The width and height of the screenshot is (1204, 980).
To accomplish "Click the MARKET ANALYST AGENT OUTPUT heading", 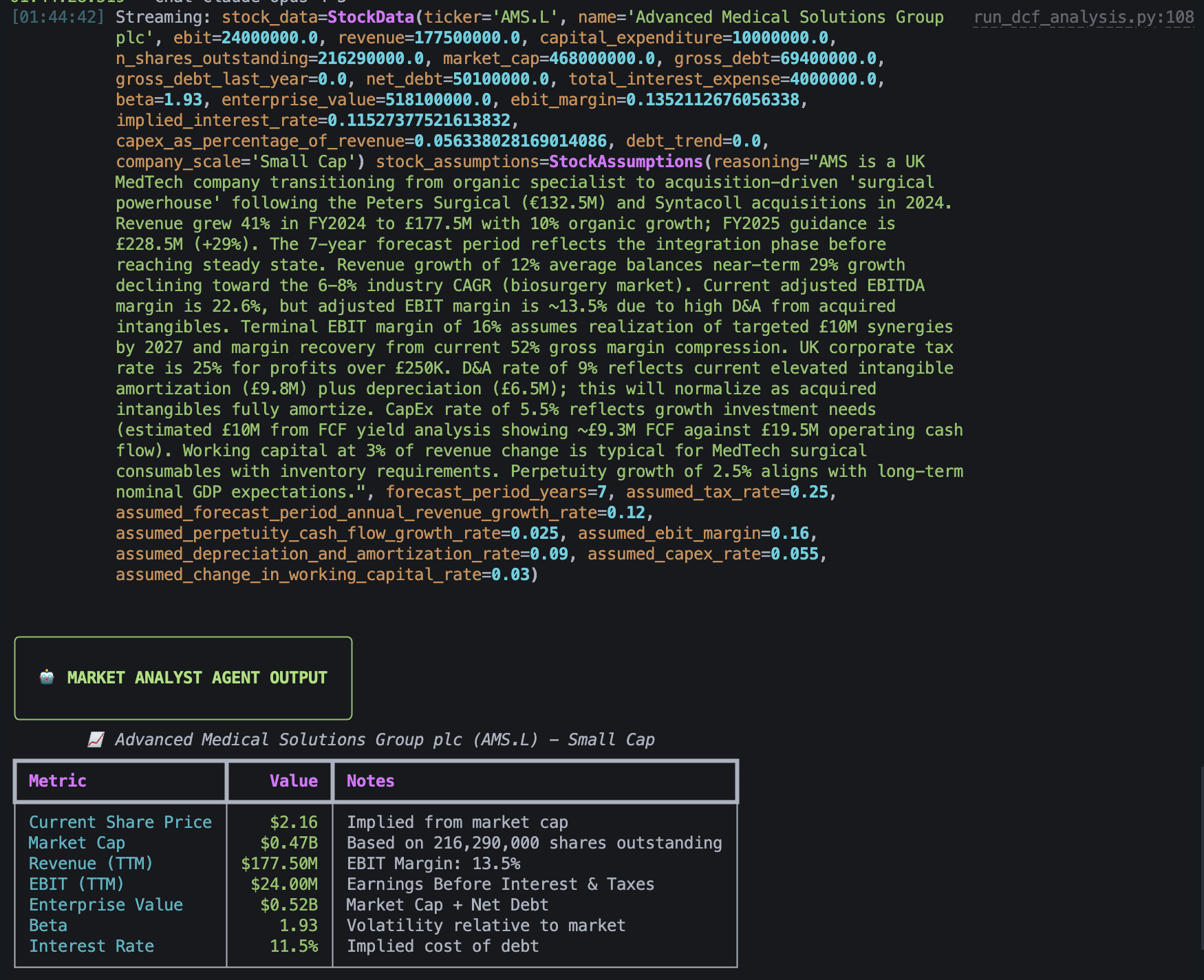I will coord(197,678).
